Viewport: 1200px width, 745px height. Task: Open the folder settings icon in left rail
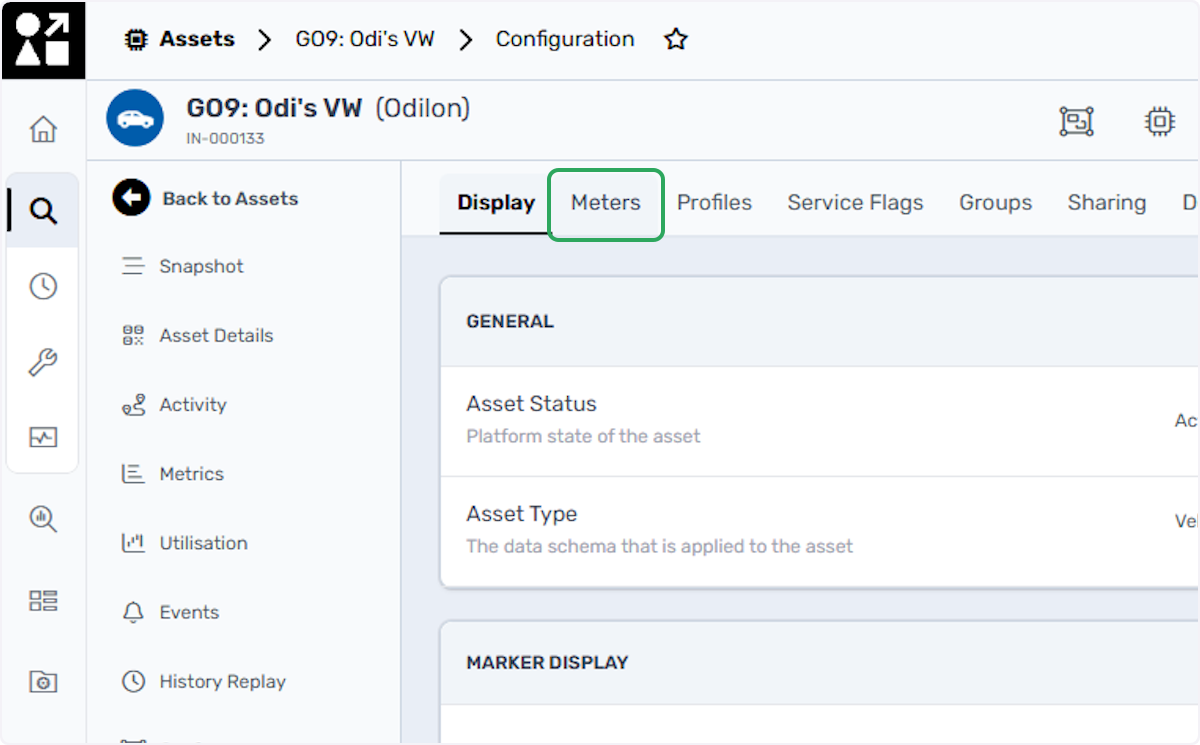click(x=43, y=682)
